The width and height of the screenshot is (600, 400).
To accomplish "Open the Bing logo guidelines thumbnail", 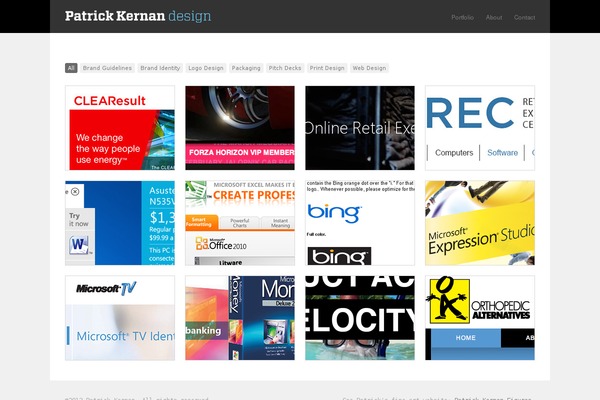I will coord(360,223).
